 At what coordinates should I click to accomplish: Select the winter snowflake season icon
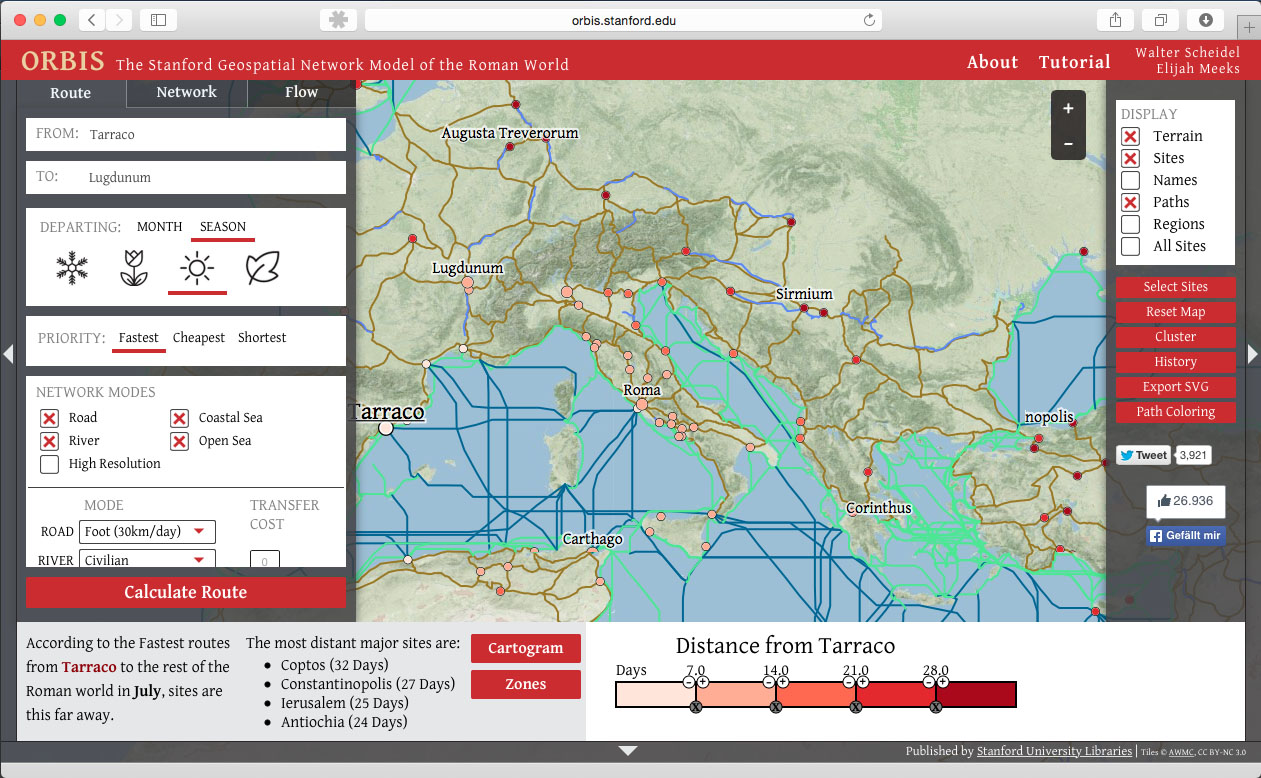pos(72,268)
